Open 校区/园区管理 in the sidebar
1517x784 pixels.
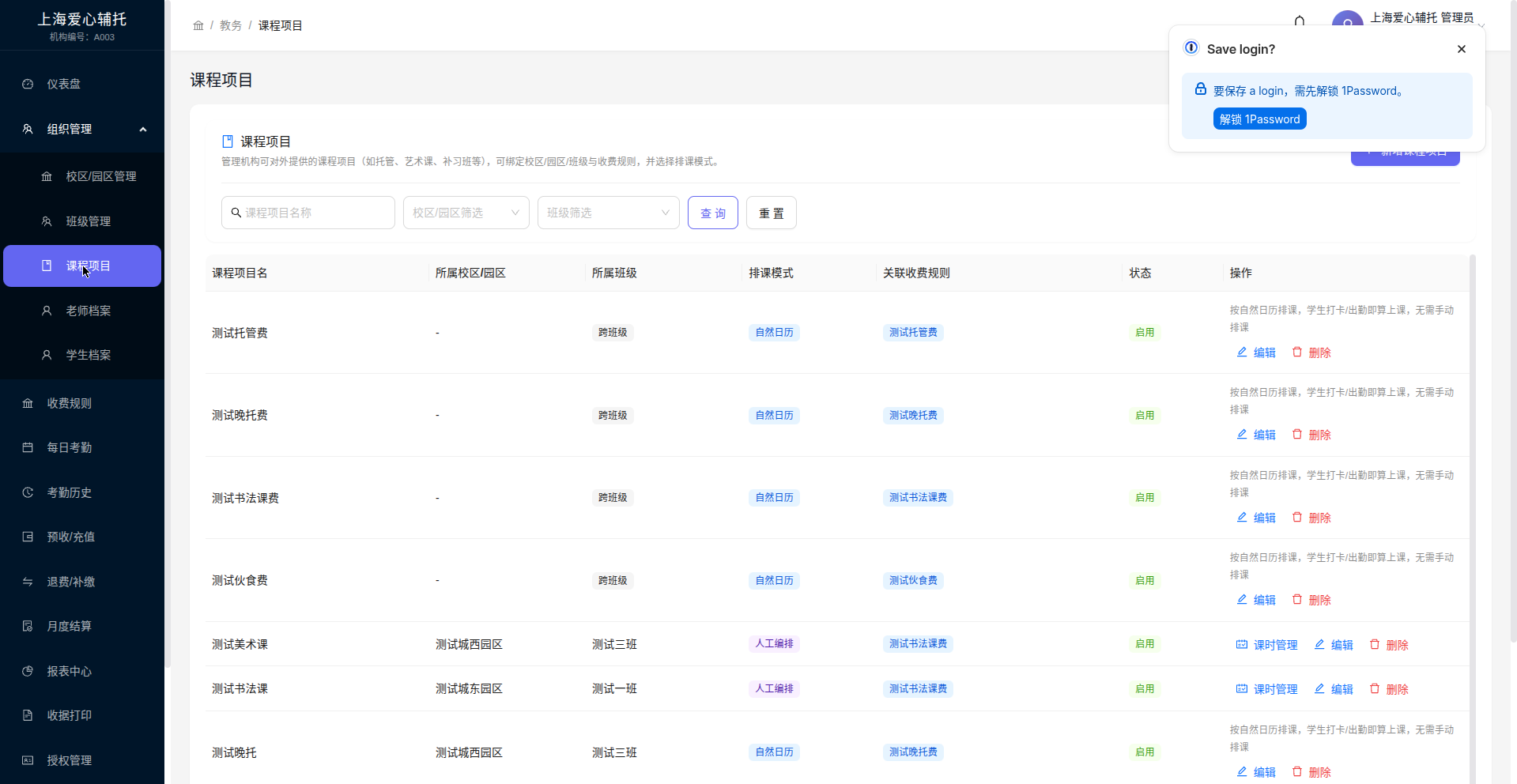[x=82, y=176]
